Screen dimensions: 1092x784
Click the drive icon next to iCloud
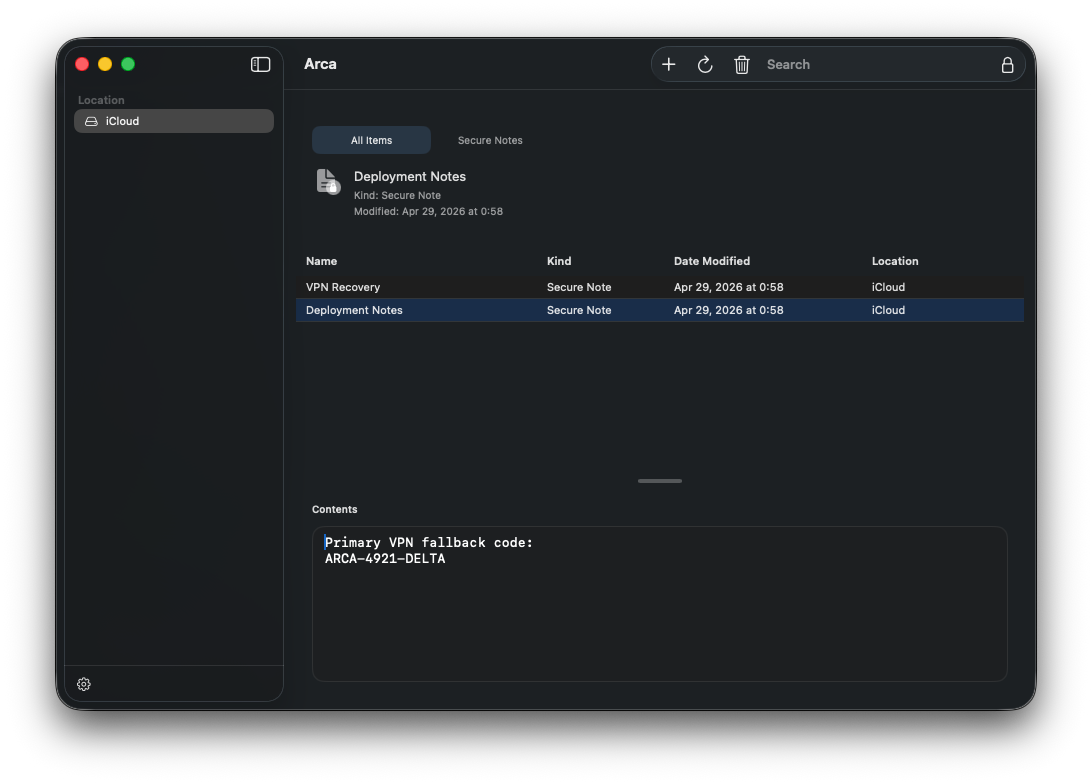tap(91, 120)
